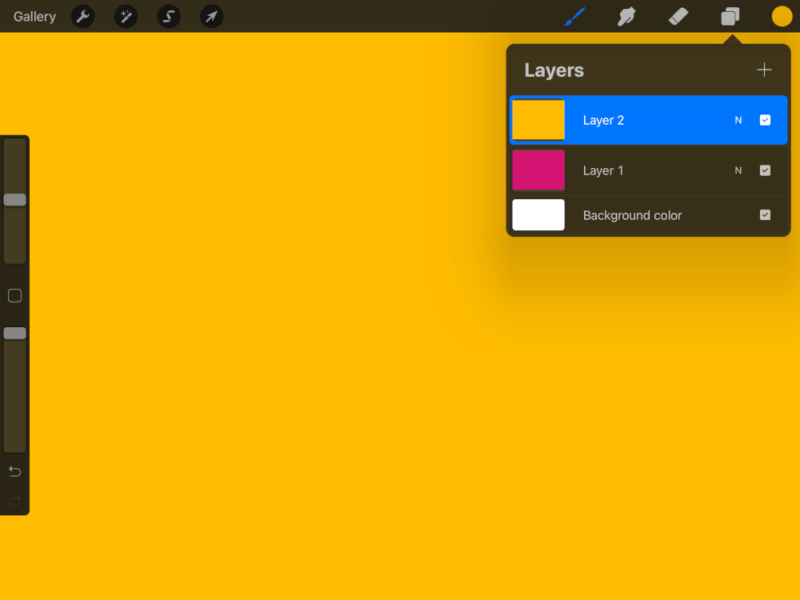This screenshot has height=600, width=800.
Task: Return to the Gallery
Action: click(x=34, y=16)
